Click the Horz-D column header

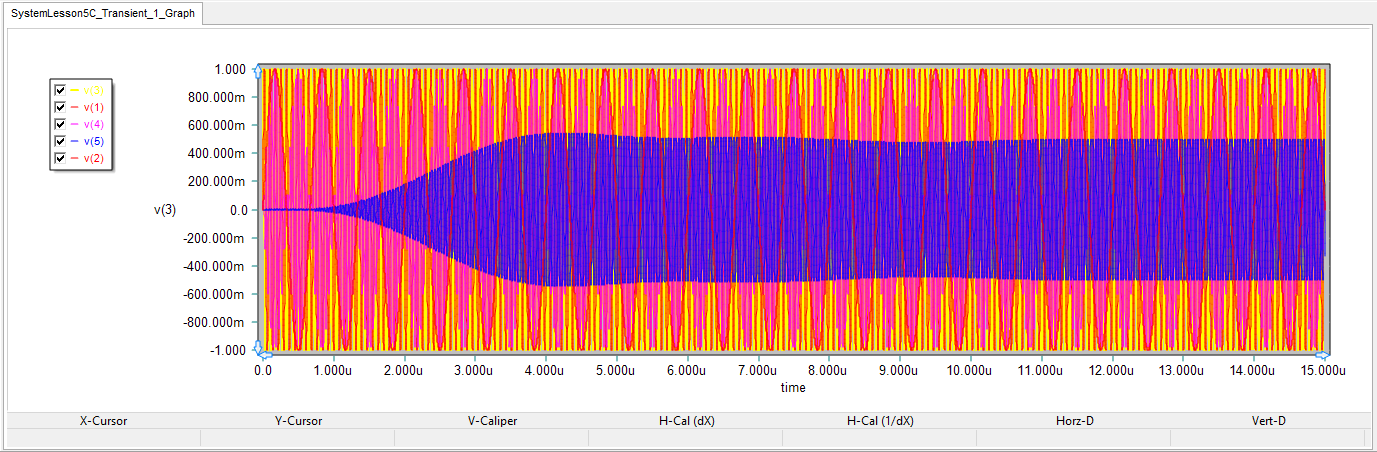pyautogui.click(x=1074, y=421)
